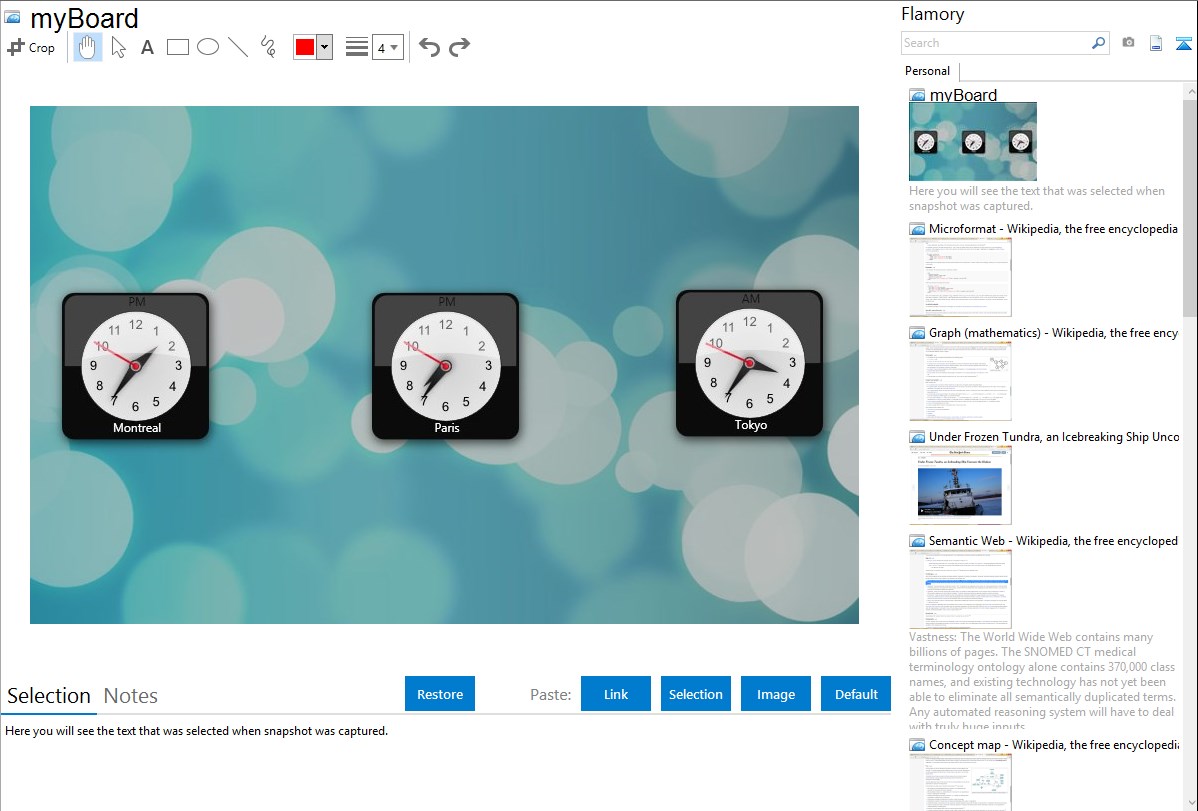Click the red color swatch

(305, 47)
